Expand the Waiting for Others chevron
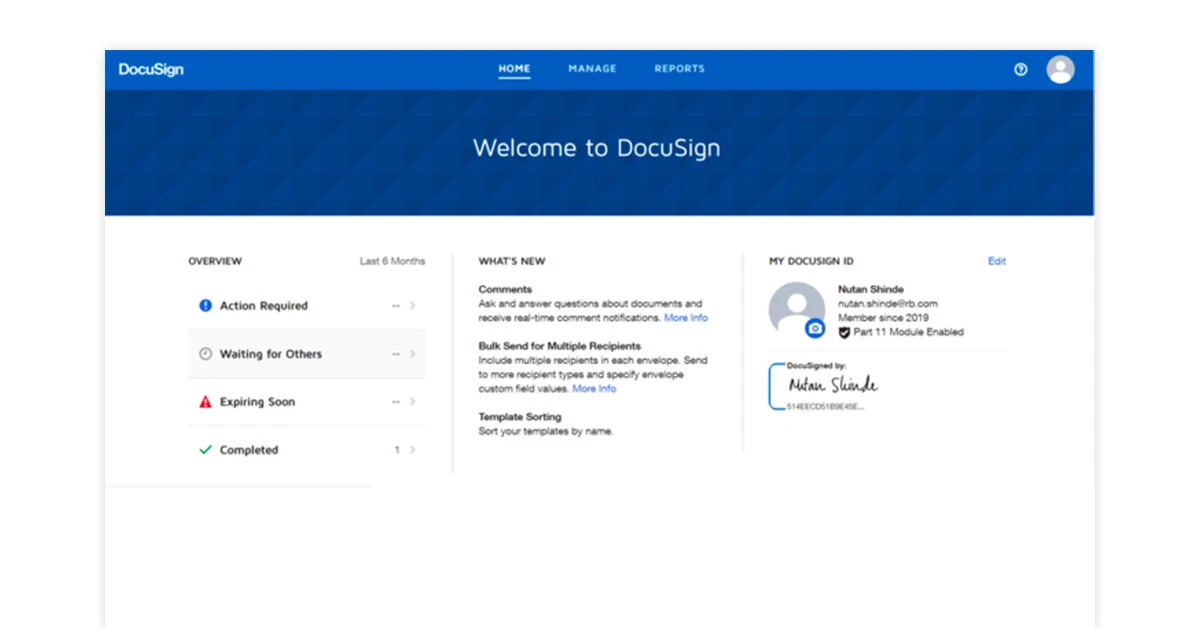 point(413,353)
